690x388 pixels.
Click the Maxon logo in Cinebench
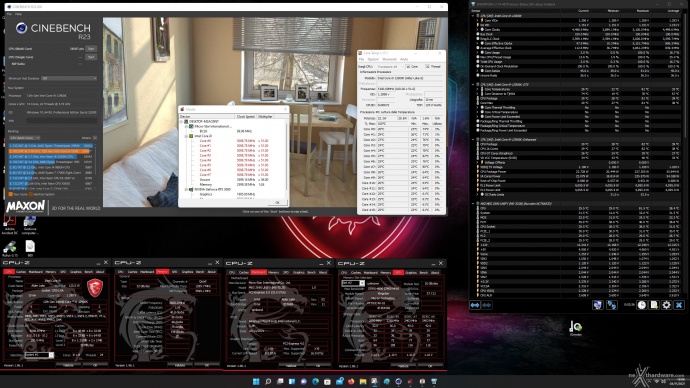click(26, 206)
